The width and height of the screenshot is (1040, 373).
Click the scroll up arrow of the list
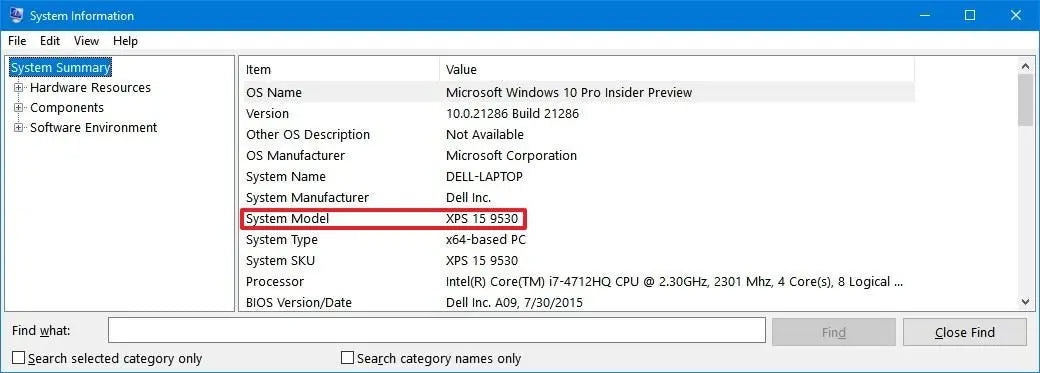(x=1025, y=66)
